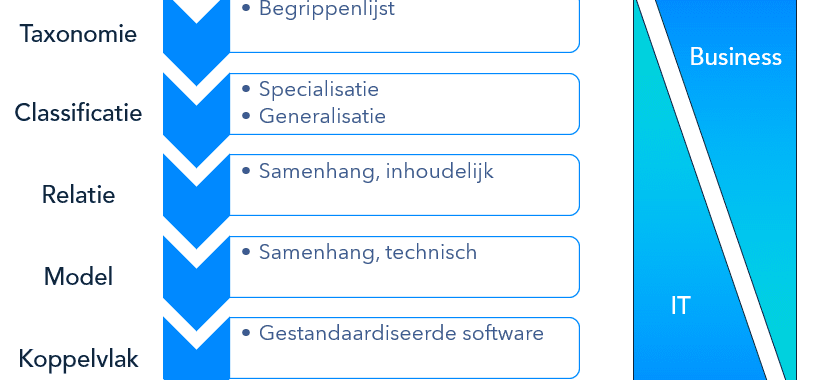The image size is (821, 380).
Task: Select the Model label
Action: coord(78,276)
